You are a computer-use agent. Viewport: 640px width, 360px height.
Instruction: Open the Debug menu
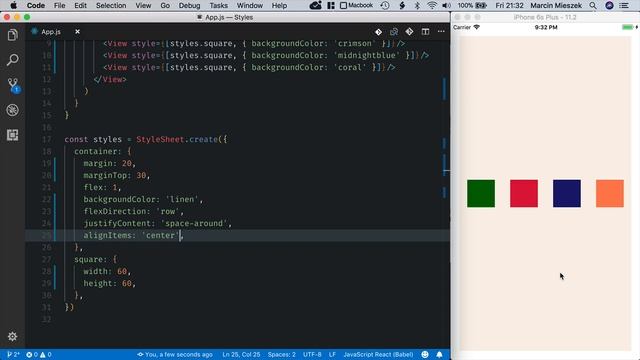click(189, 5)
